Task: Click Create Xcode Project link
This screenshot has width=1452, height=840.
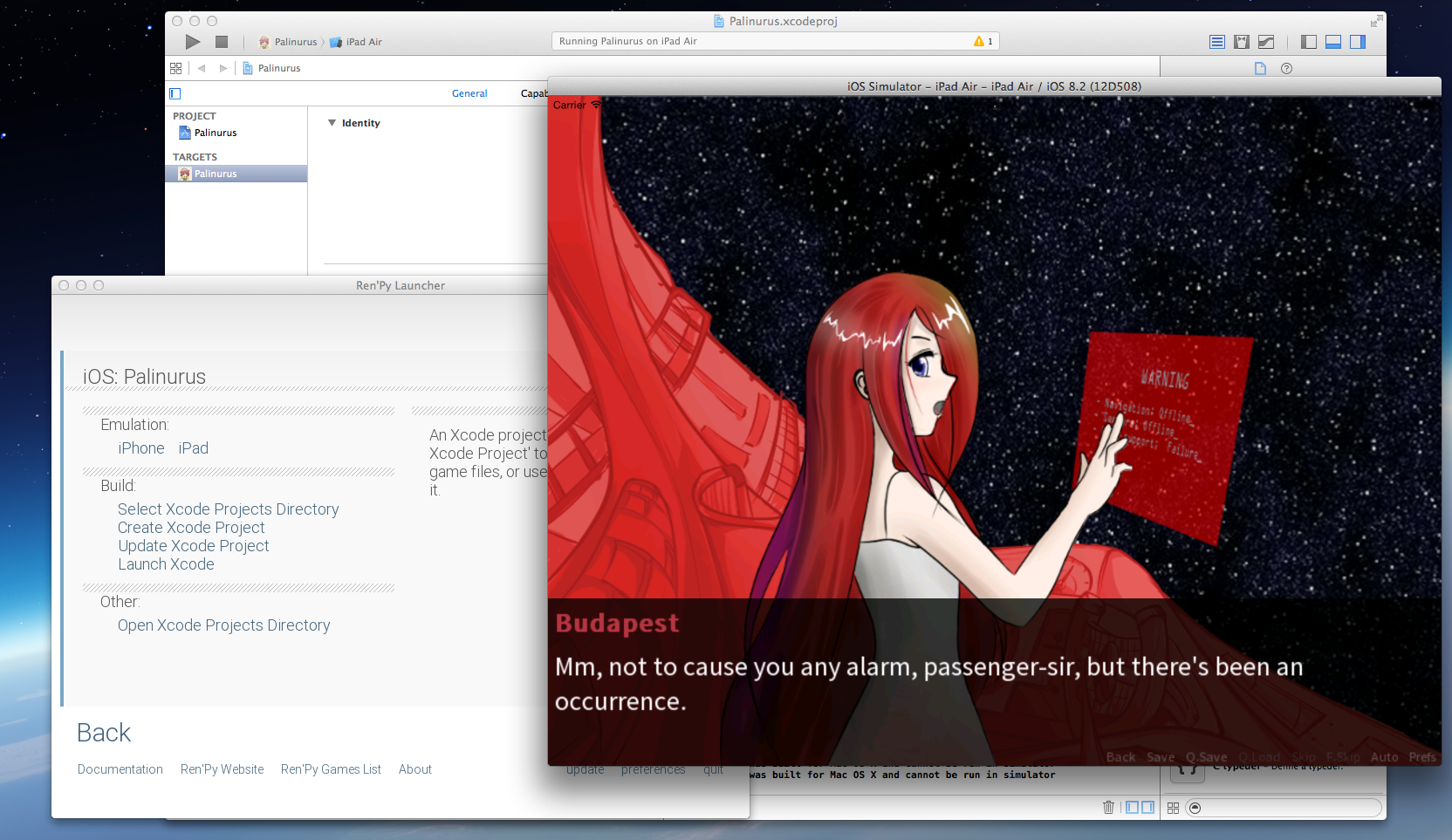Action: [x=191, y=528]
